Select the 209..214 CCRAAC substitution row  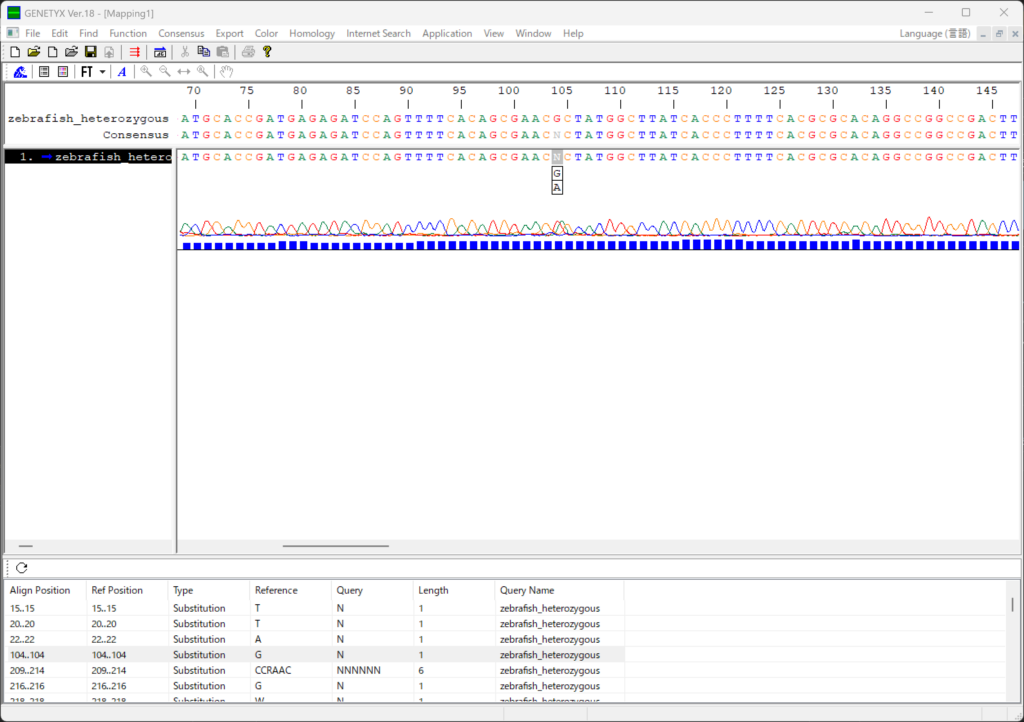tap(300, 670)
